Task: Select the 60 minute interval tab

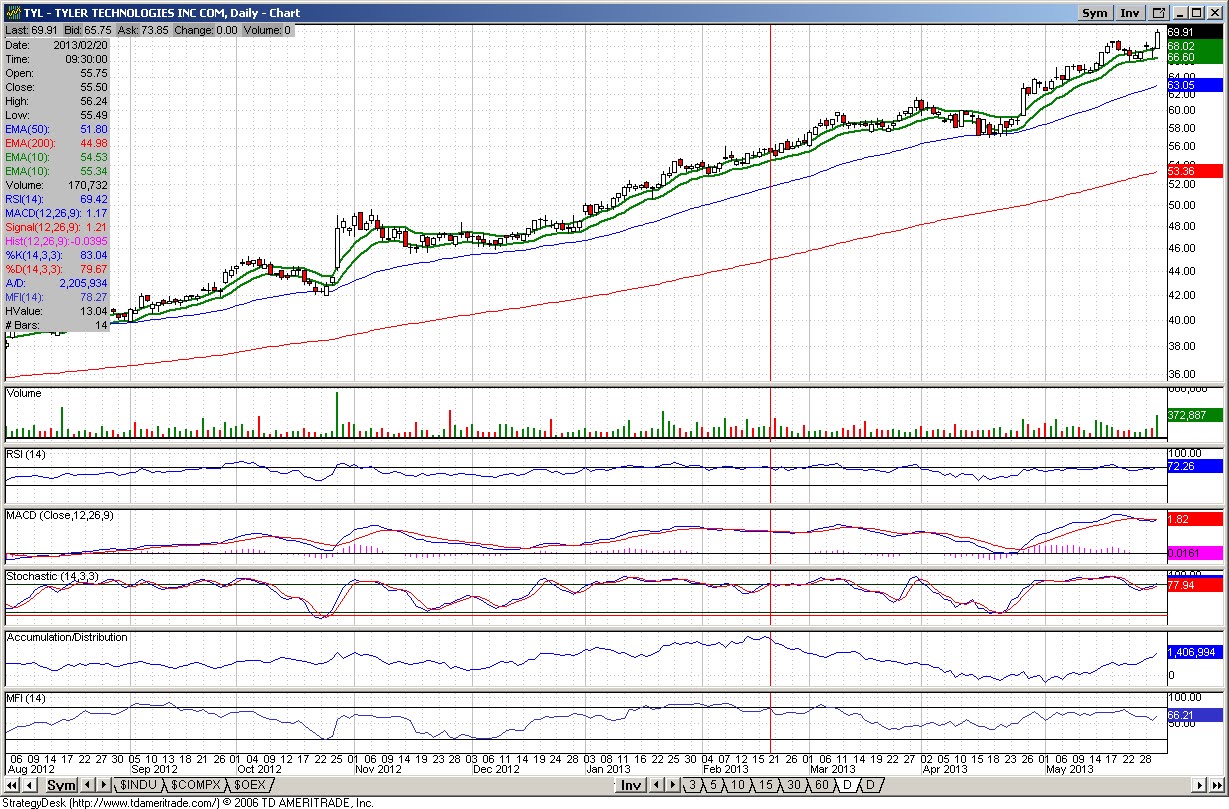Action: tap(821, 785)
